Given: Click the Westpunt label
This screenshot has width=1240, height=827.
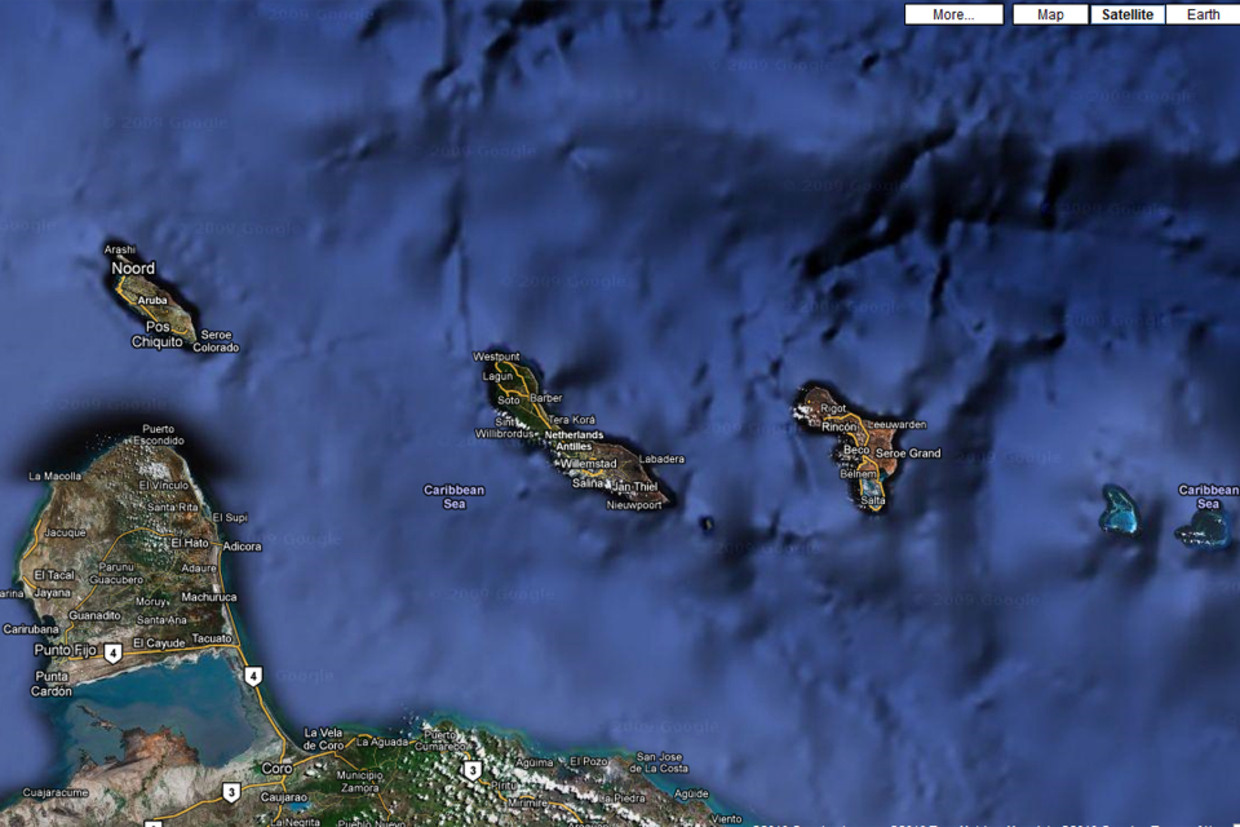Looking at the screenshot, I should (496, 356).
